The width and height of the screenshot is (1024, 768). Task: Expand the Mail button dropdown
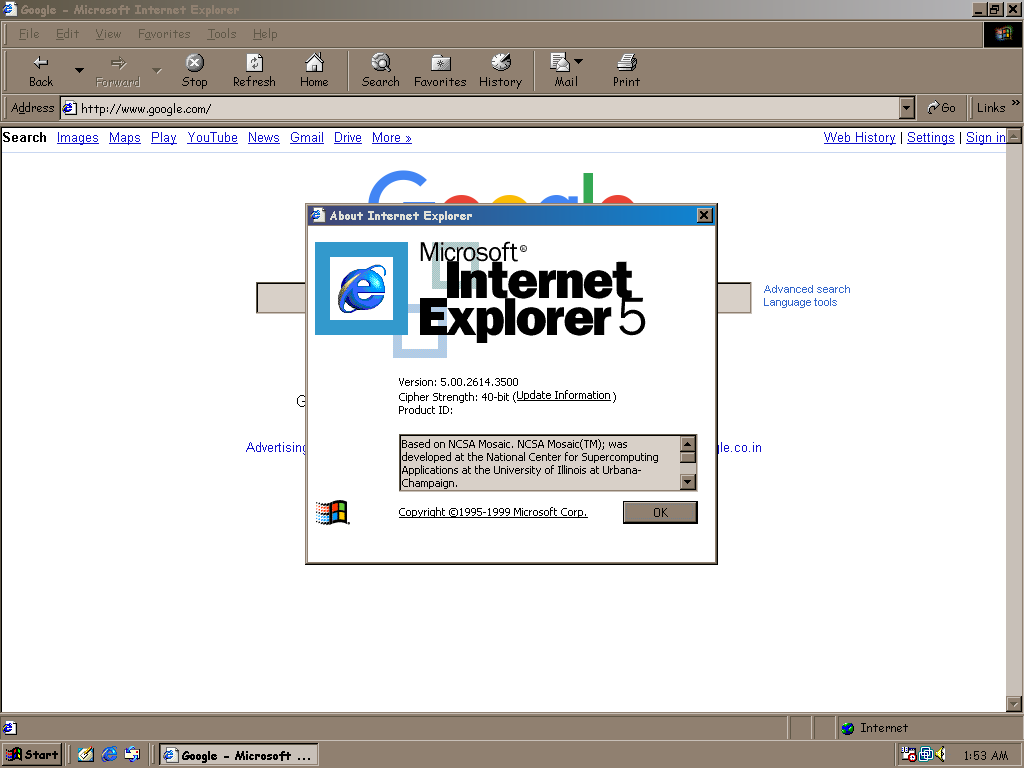point(578,62)
